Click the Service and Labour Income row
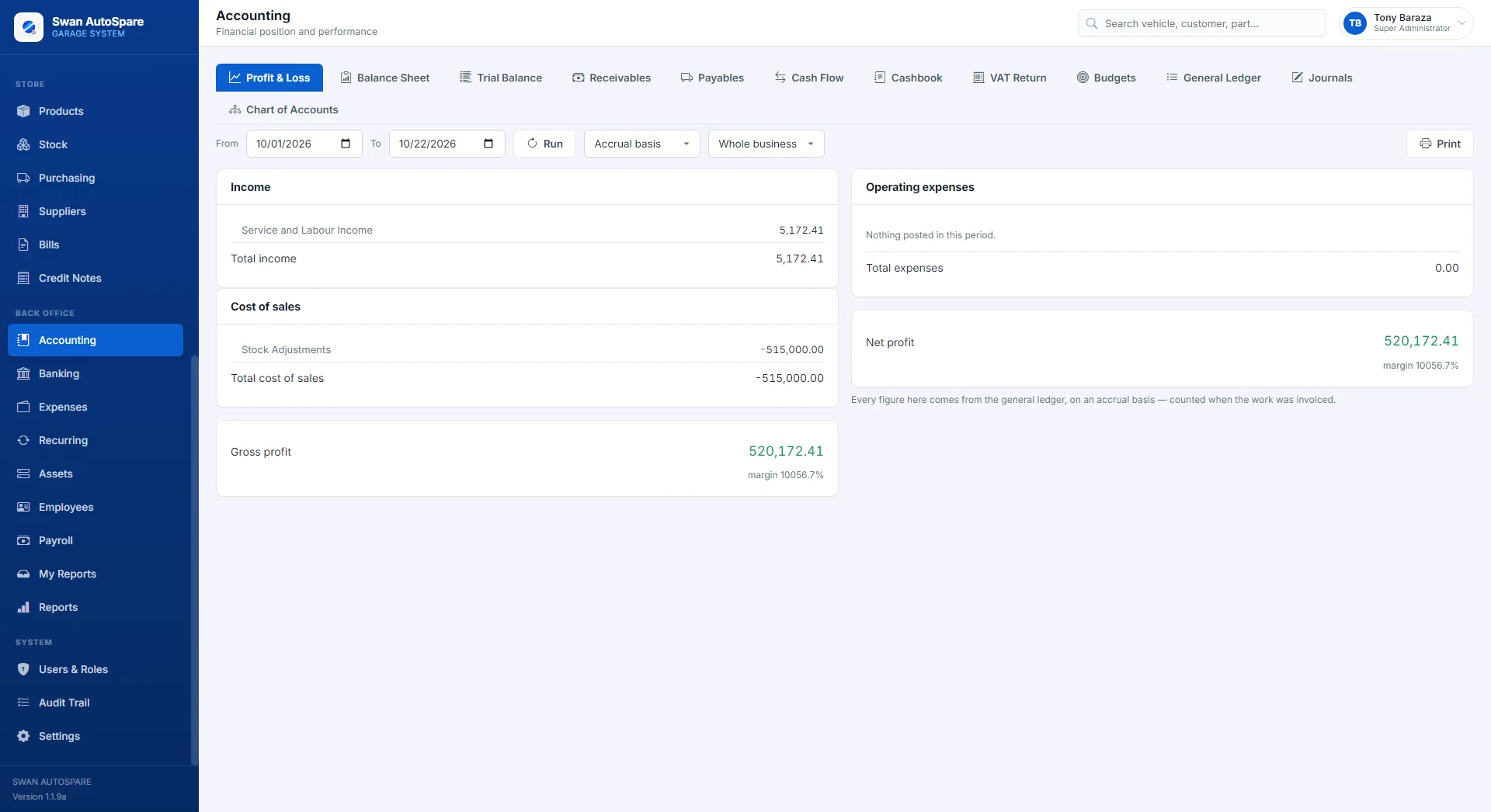Viewport: 1491px width, 812px height. [x=527, y=230]
